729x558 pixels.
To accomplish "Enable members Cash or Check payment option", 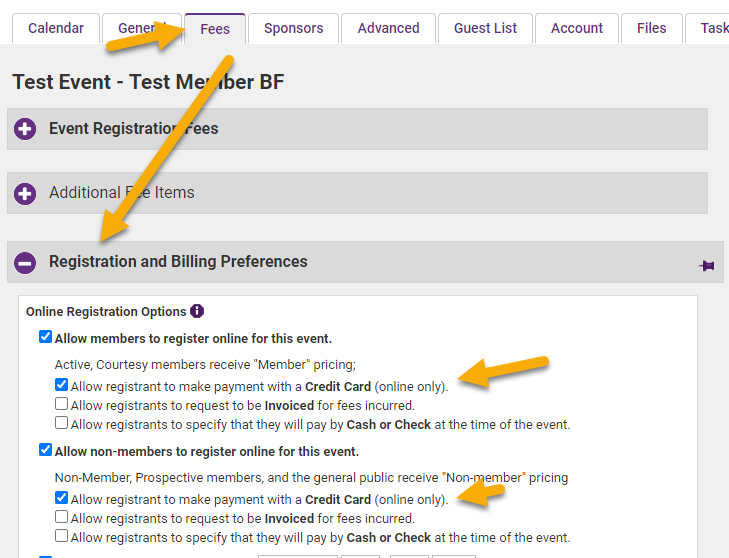I will coord(62,424).
